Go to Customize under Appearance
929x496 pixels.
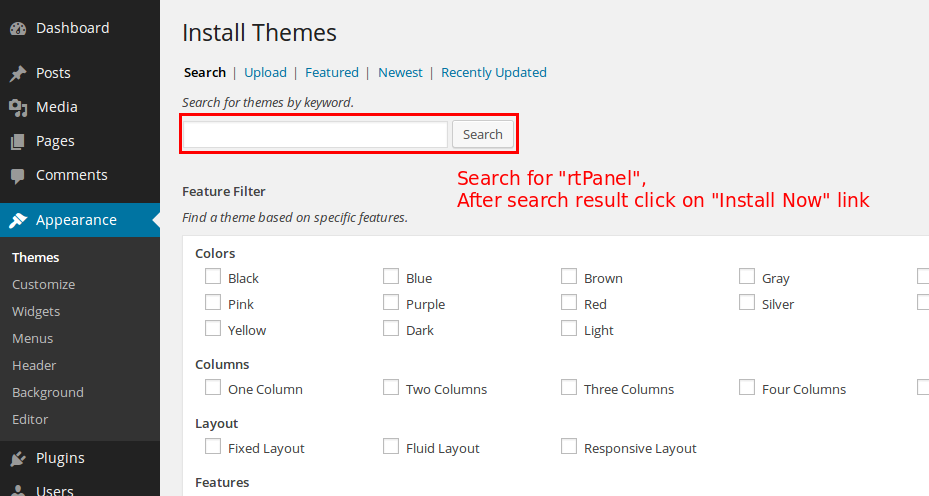(x=43, y=284)
